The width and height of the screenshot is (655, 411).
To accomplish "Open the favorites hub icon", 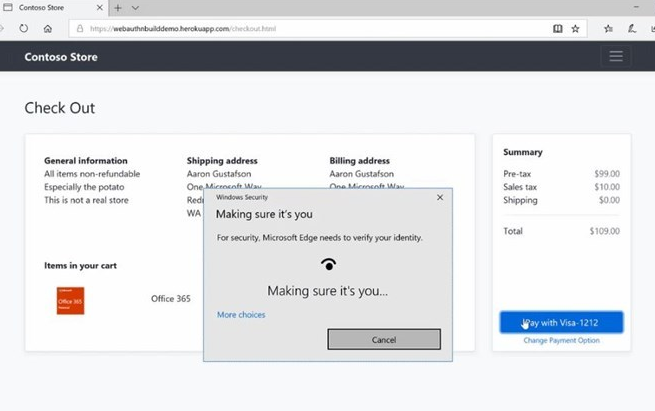I will click(x=608, y=28).
